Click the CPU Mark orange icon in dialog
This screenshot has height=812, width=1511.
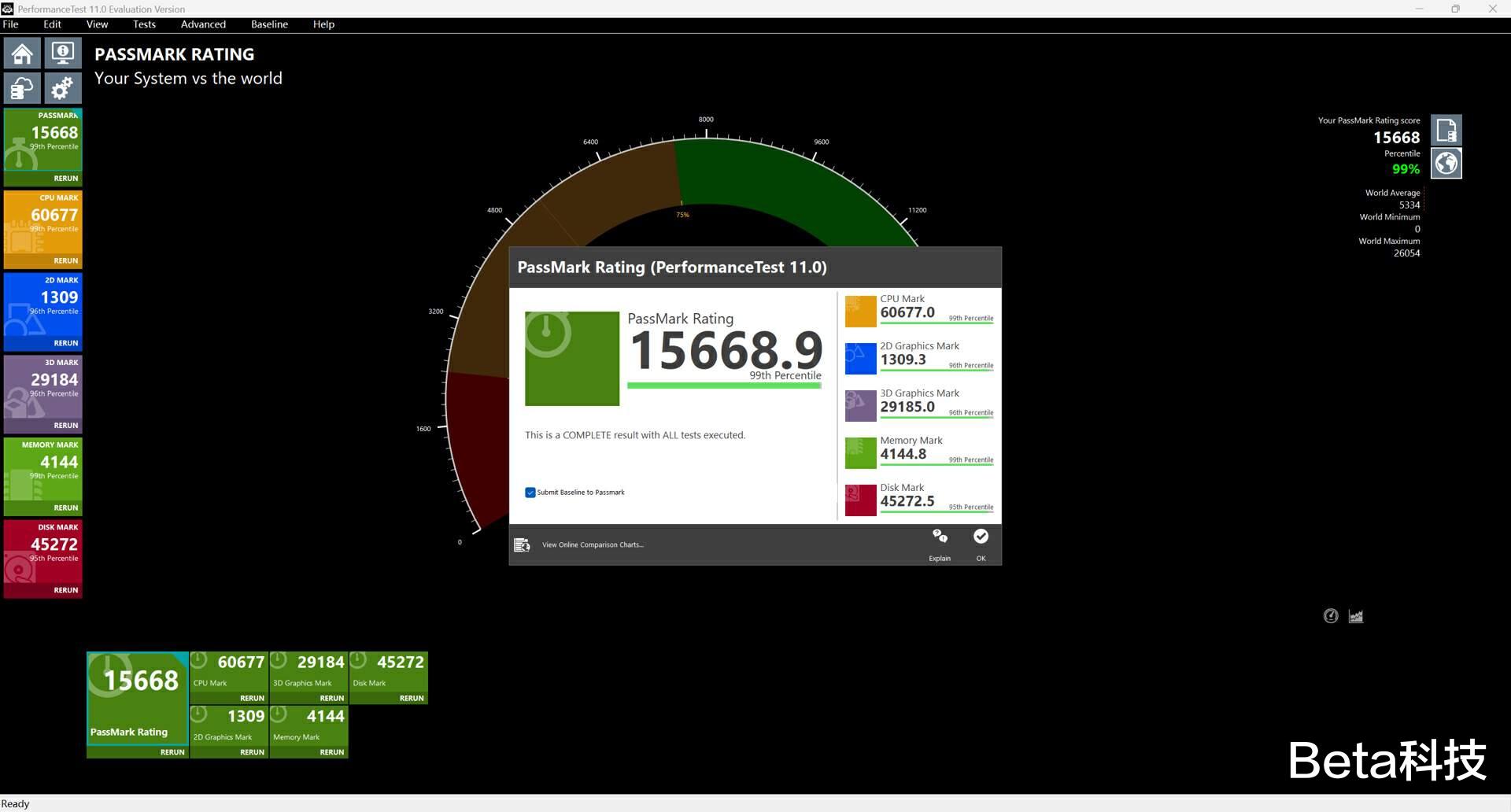coord(861,311)
